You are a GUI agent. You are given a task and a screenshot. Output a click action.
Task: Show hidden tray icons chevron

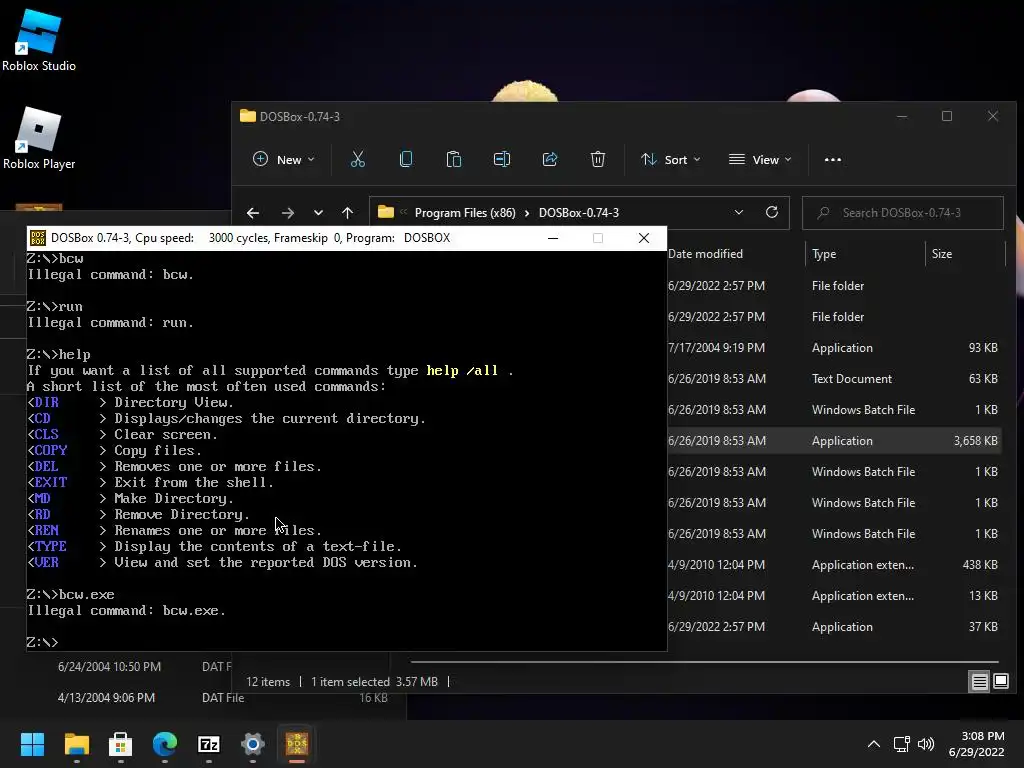[874, 744]
